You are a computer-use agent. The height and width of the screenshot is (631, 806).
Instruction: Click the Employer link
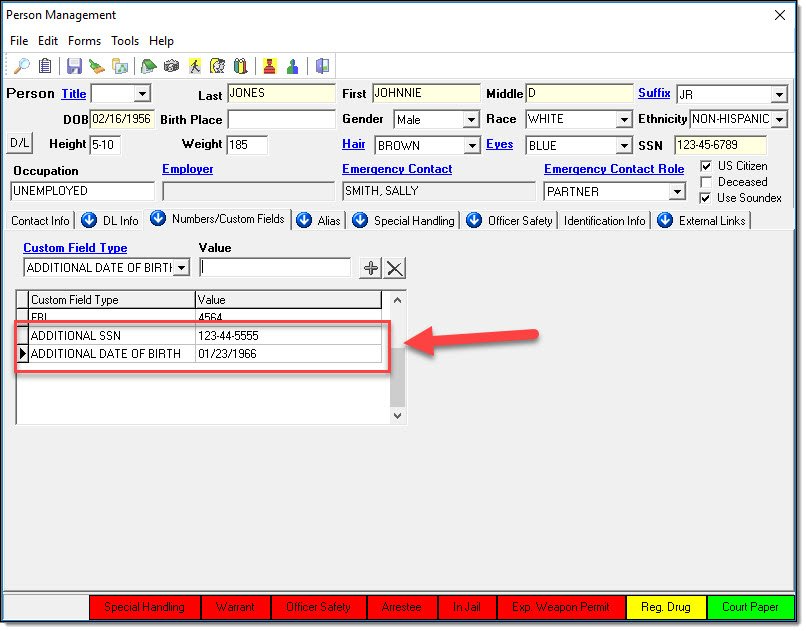click(187, 170)
